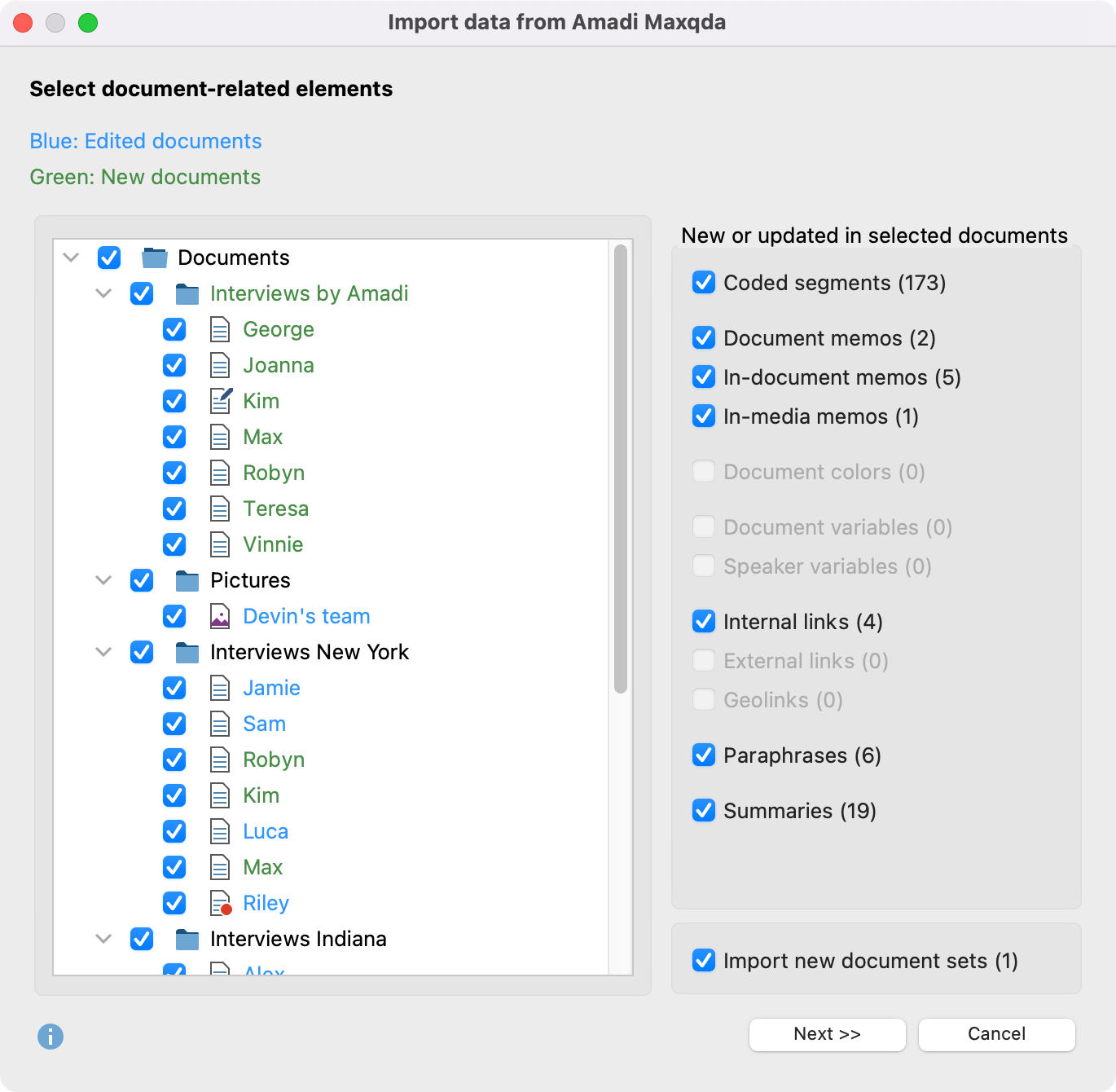Click the Documents folder icon
1116x1092 pixels.
153,258
